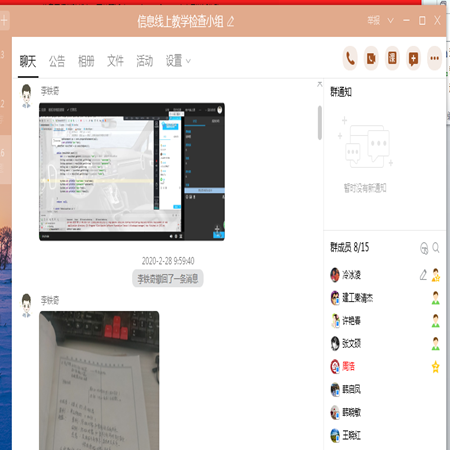This screenshot has width=450, height=450.
Task: Click 李铁奇's avatar on the notebook photo message
Action: [26, 306]
